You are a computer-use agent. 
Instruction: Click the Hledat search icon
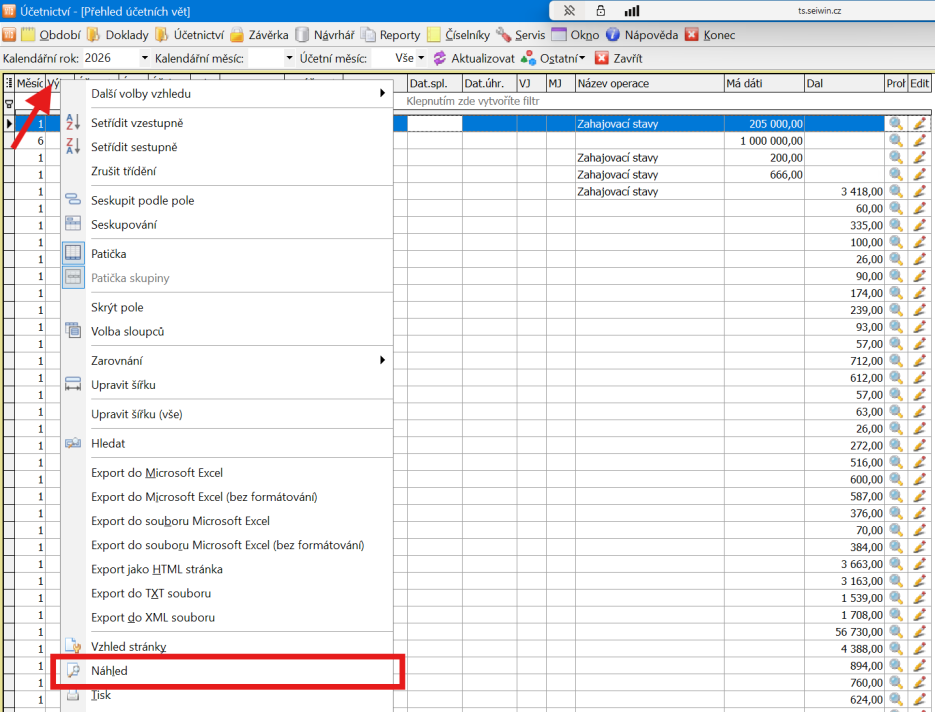[73, 442]
